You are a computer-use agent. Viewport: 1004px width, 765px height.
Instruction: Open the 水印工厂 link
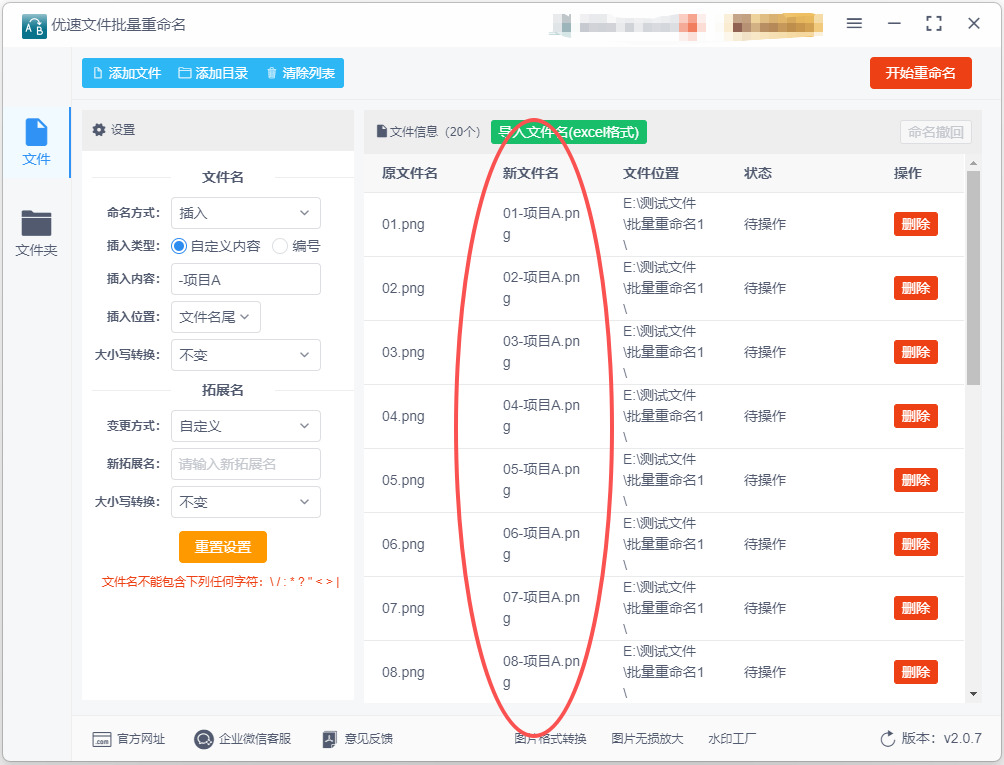[x=732, y=739]
